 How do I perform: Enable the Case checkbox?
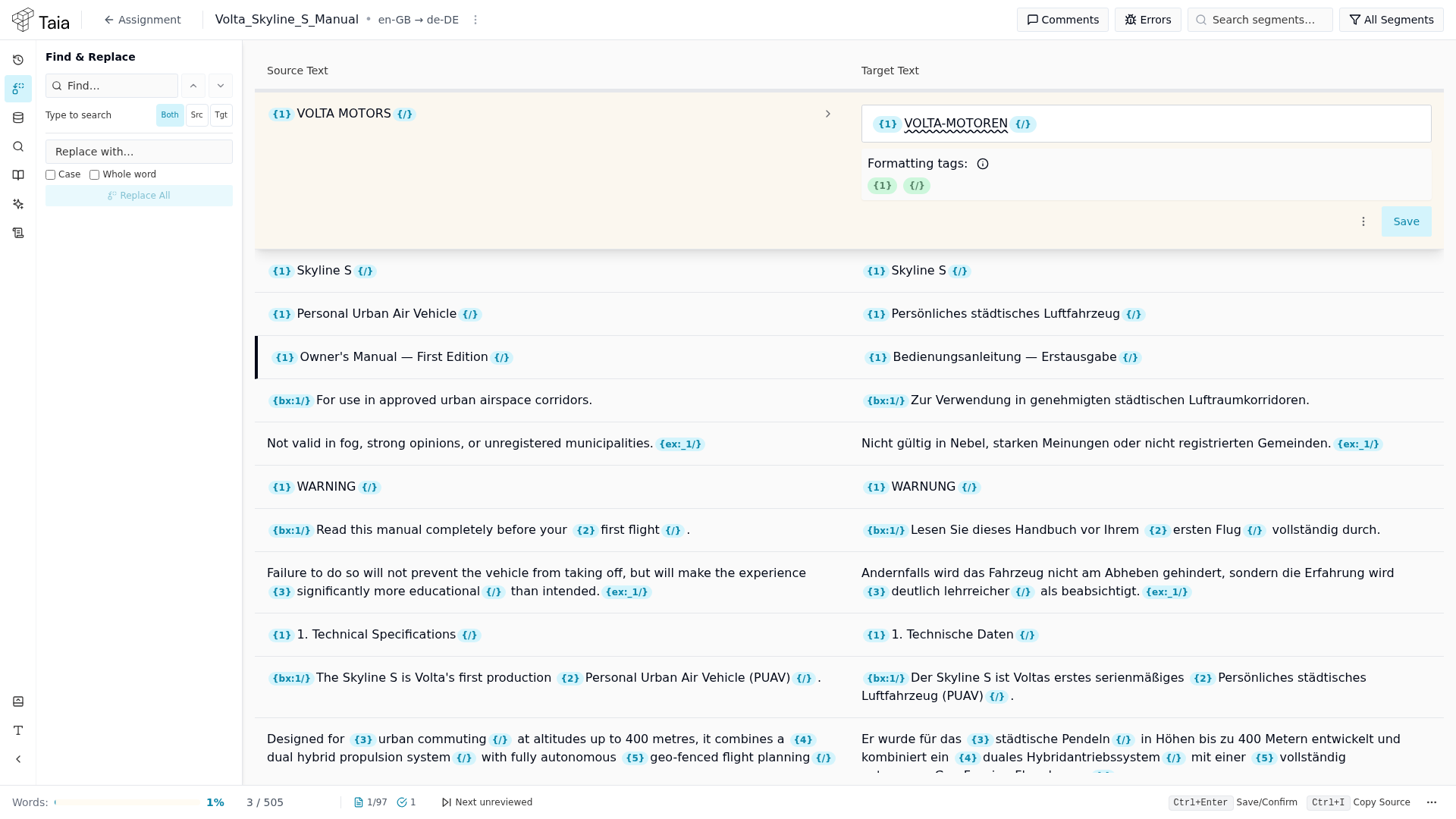(51, 175)
